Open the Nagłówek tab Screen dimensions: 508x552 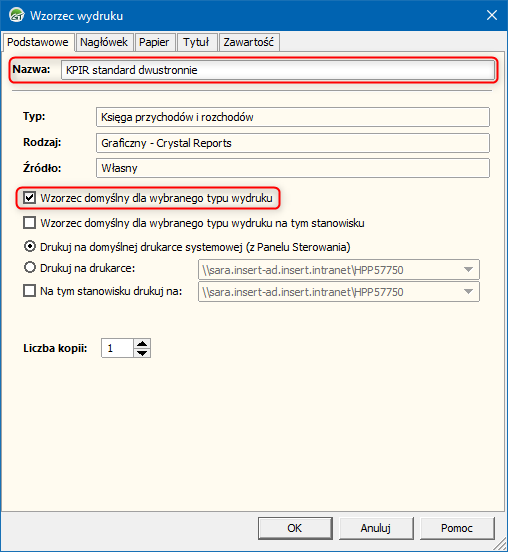[x=104, y=42]
